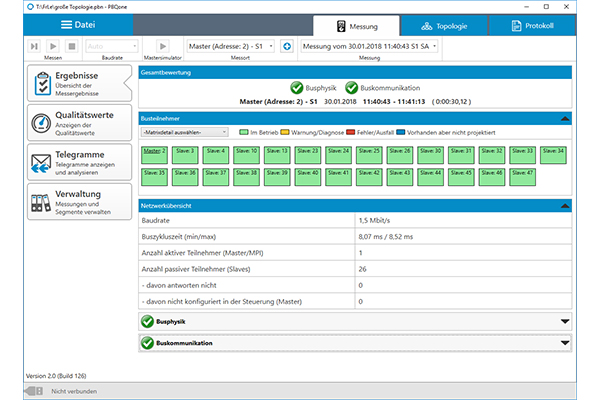
Task: Click the Messung tab device icon
Action: [x=341, y=26]
